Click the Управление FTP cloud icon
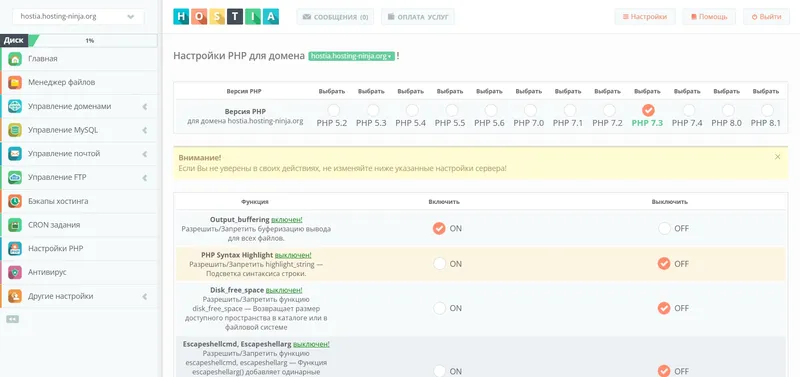The height and width of the screenshot is (377, 800). [x=15, y=178]
